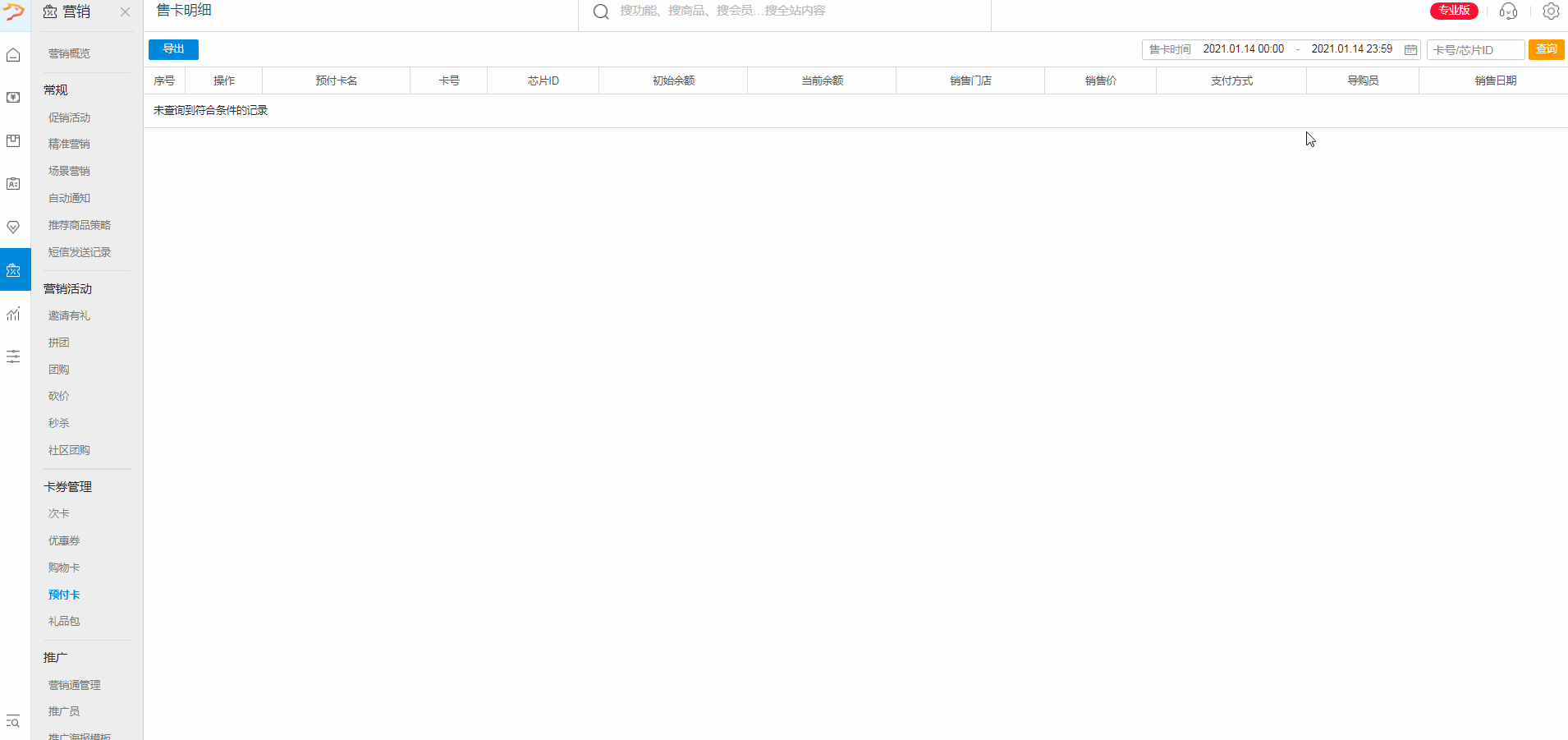Image resolution: width=1568 pixels, height=740 pixels.
Task: Open 场景营销 menu item
Action: click(x=69, y=171)
